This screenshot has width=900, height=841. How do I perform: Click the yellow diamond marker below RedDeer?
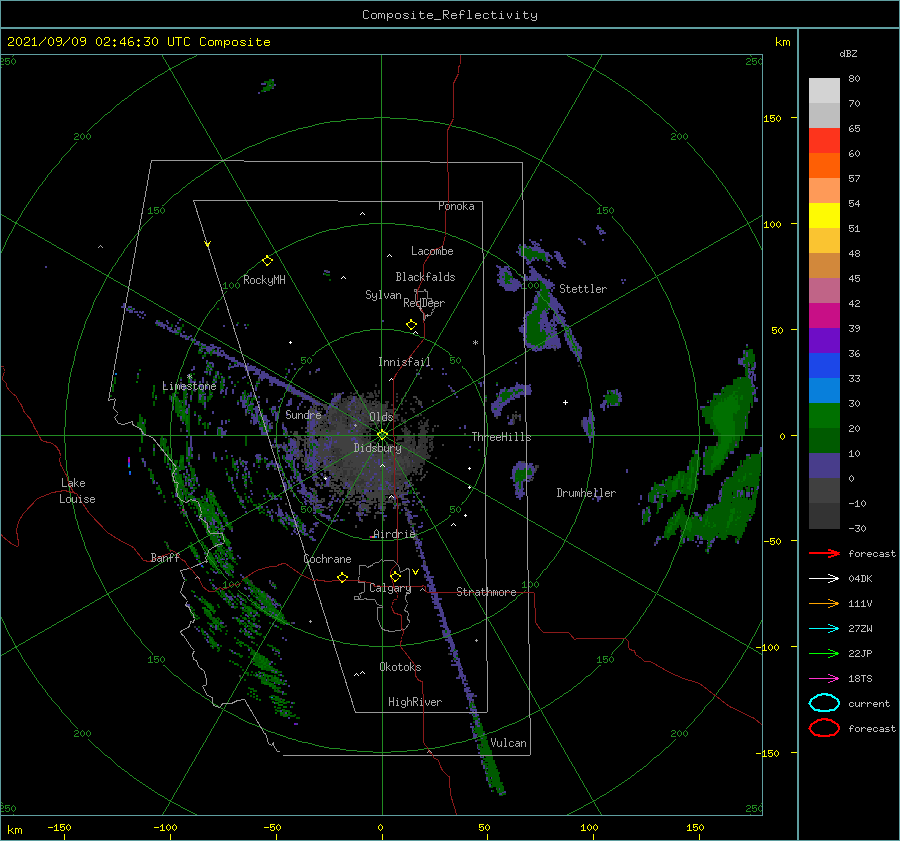coord(412,325)
